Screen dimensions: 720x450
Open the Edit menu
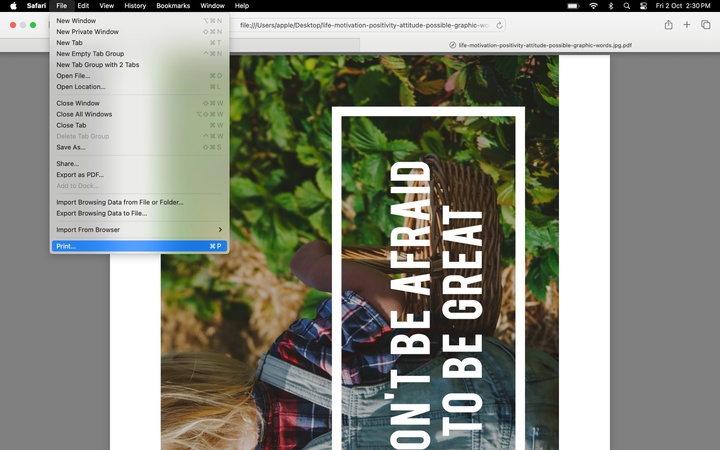tap(83, 6)
